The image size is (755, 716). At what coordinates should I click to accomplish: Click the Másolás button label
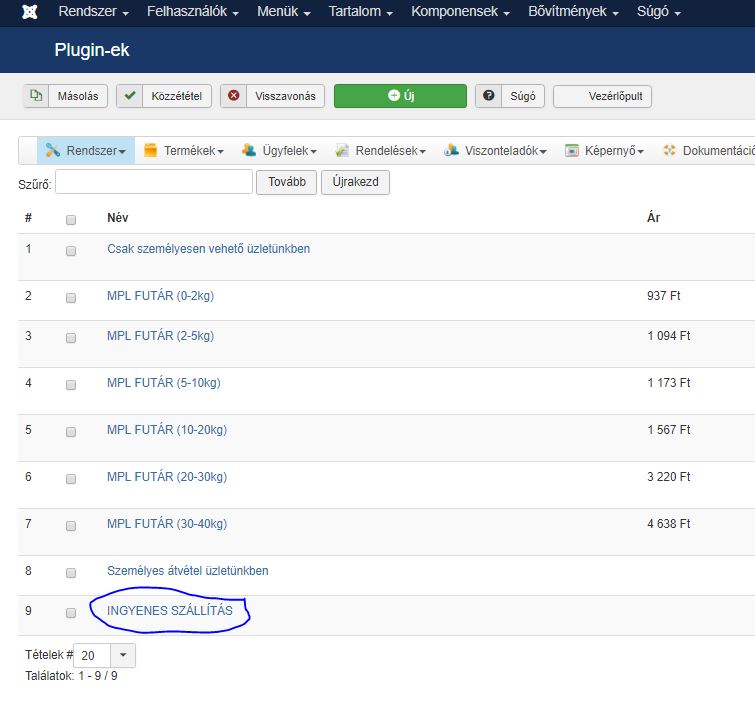78,96
